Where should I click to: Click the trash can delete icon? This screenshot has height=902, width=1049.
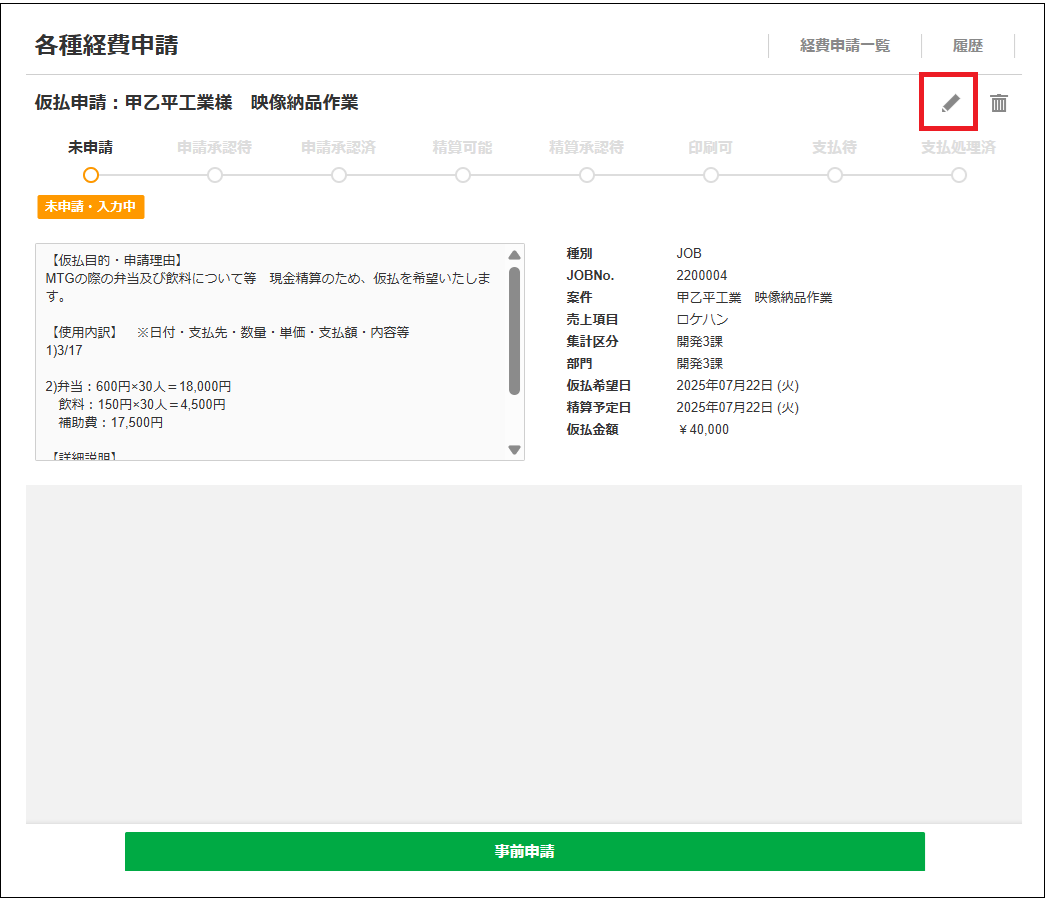999,103
